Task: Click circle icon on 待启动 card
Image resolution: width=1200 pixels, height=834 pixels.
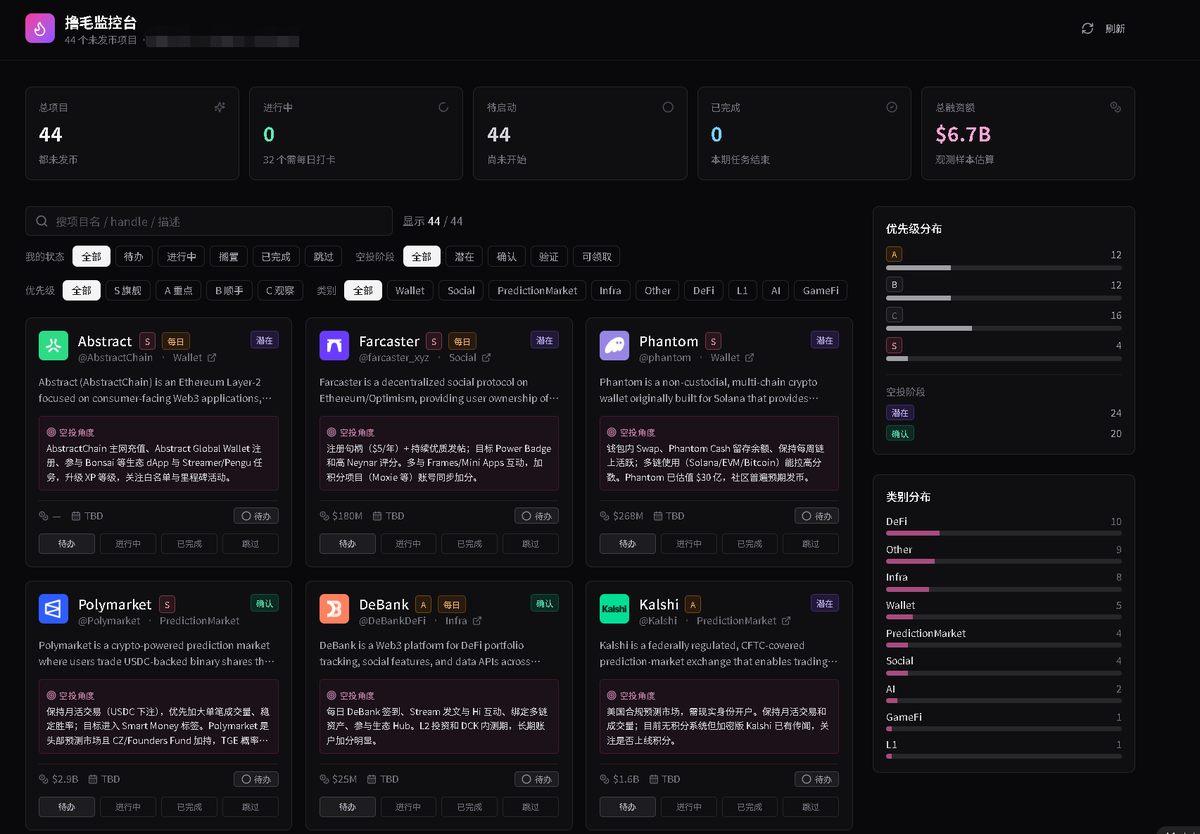Action: (x=668, y=107)
